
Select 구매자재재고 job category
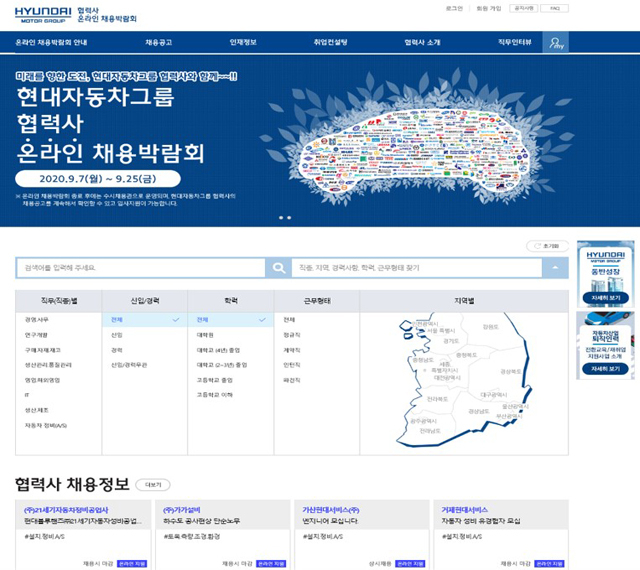42,350
